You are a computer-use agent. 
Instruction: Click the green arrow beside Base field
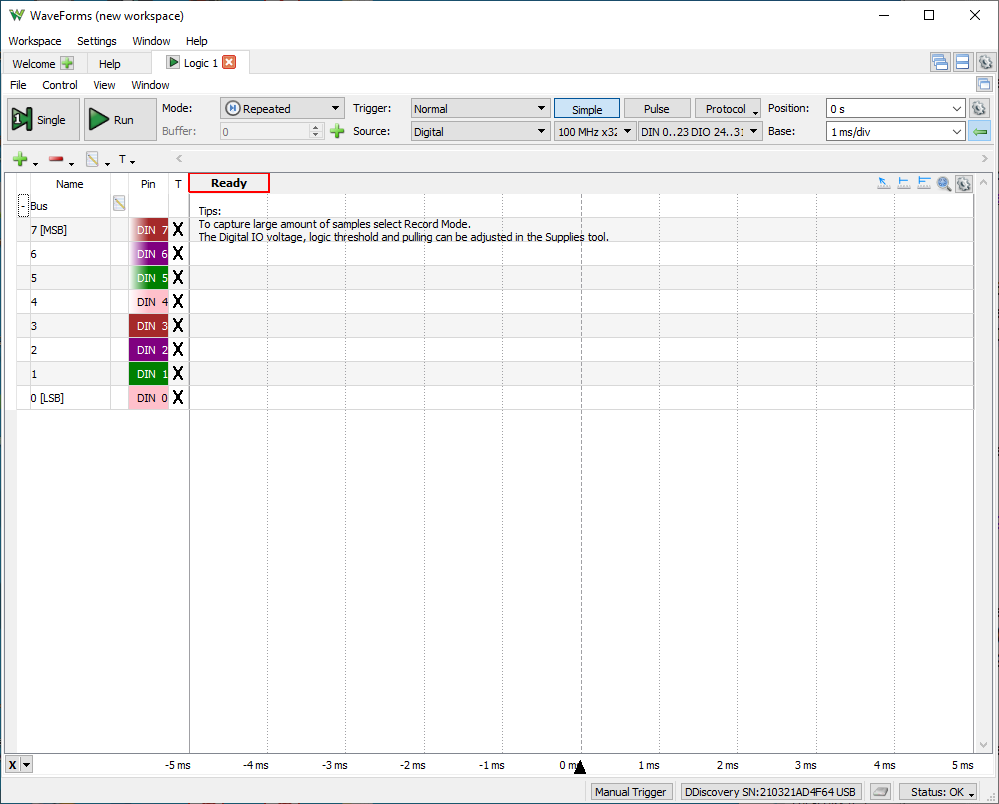point(980,131)
